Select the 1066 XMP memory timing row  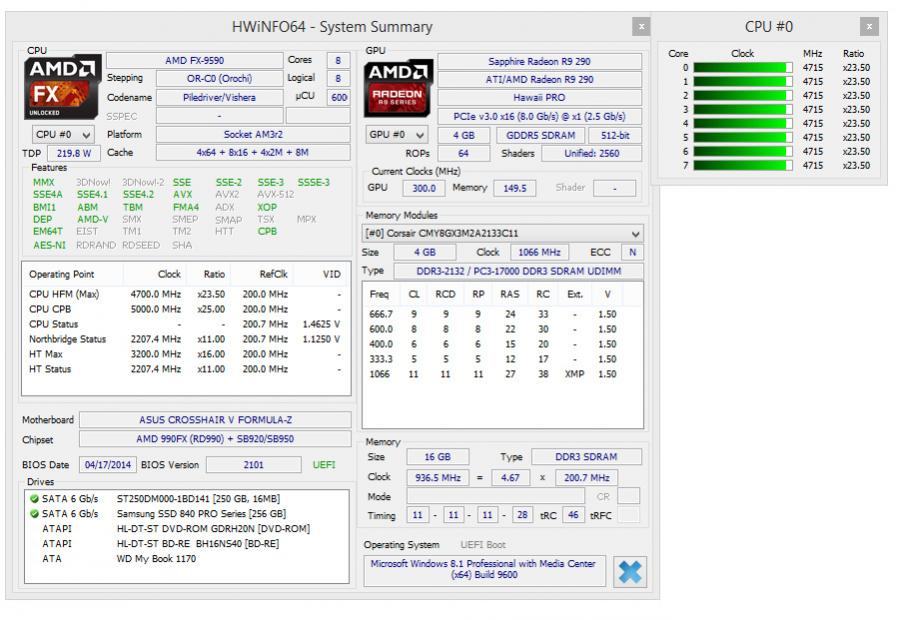[x=502, y=374]
